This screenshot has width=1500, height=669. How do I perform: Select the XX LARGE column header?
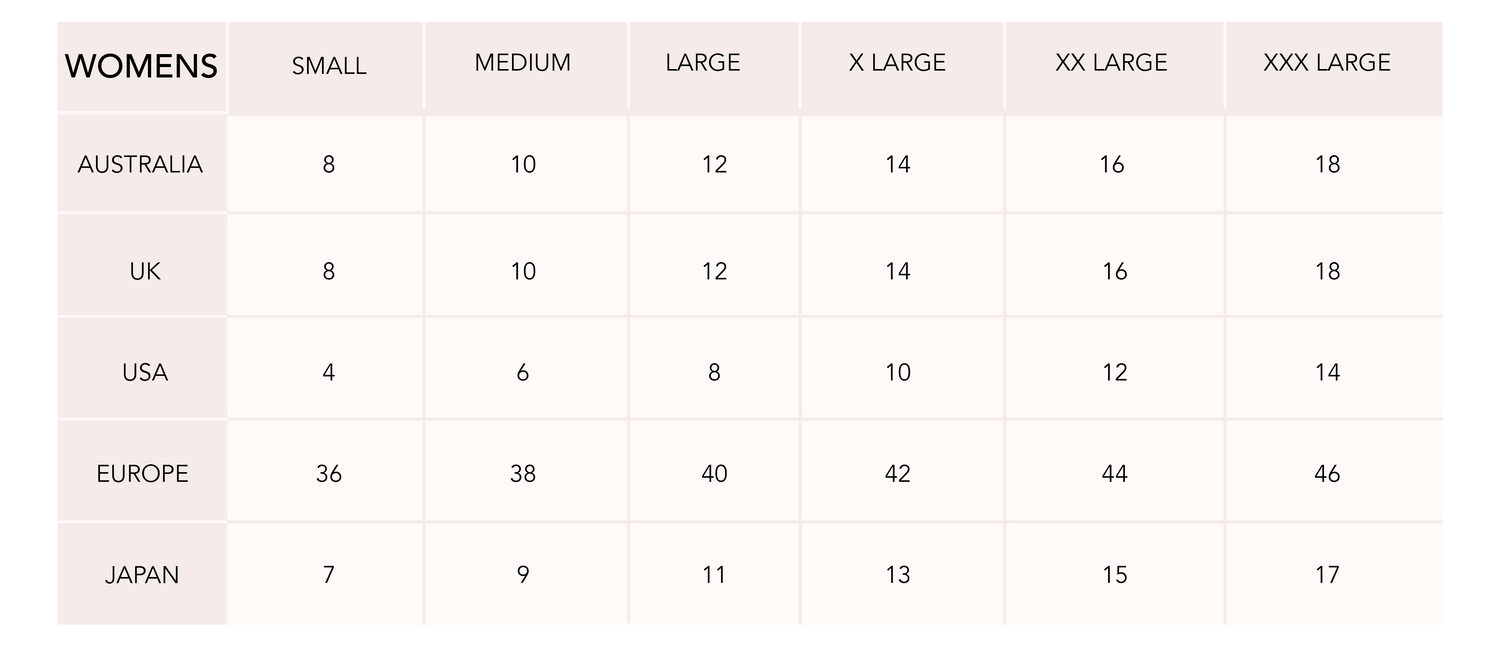(x=1111, y=63)
